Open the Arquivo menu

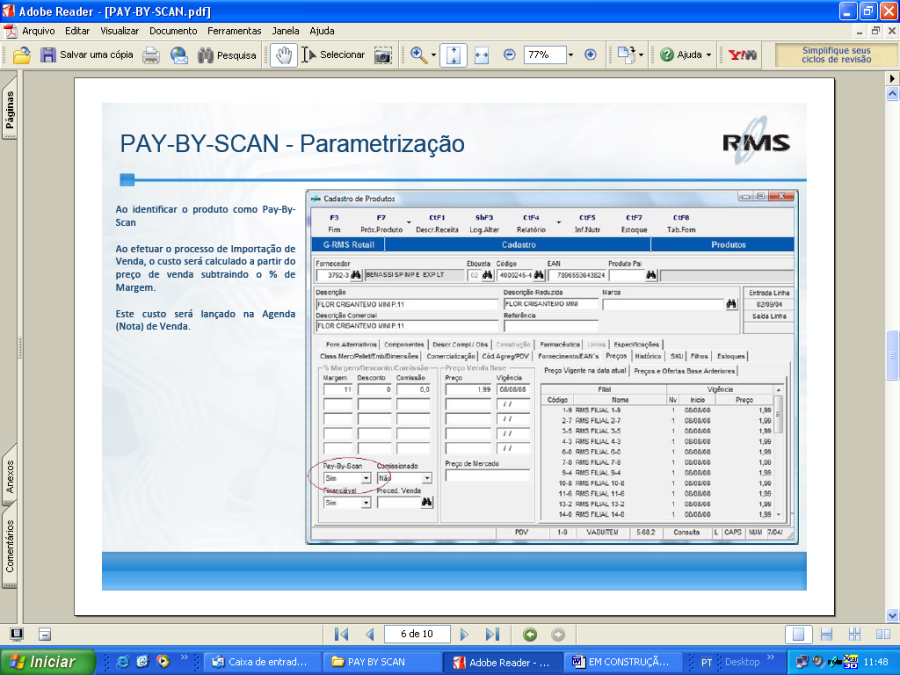tap(38, 31)
